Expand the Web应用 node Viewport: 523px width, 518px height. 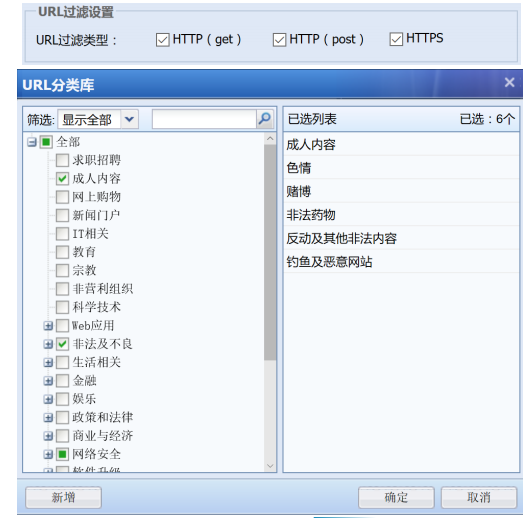[48, 326]
